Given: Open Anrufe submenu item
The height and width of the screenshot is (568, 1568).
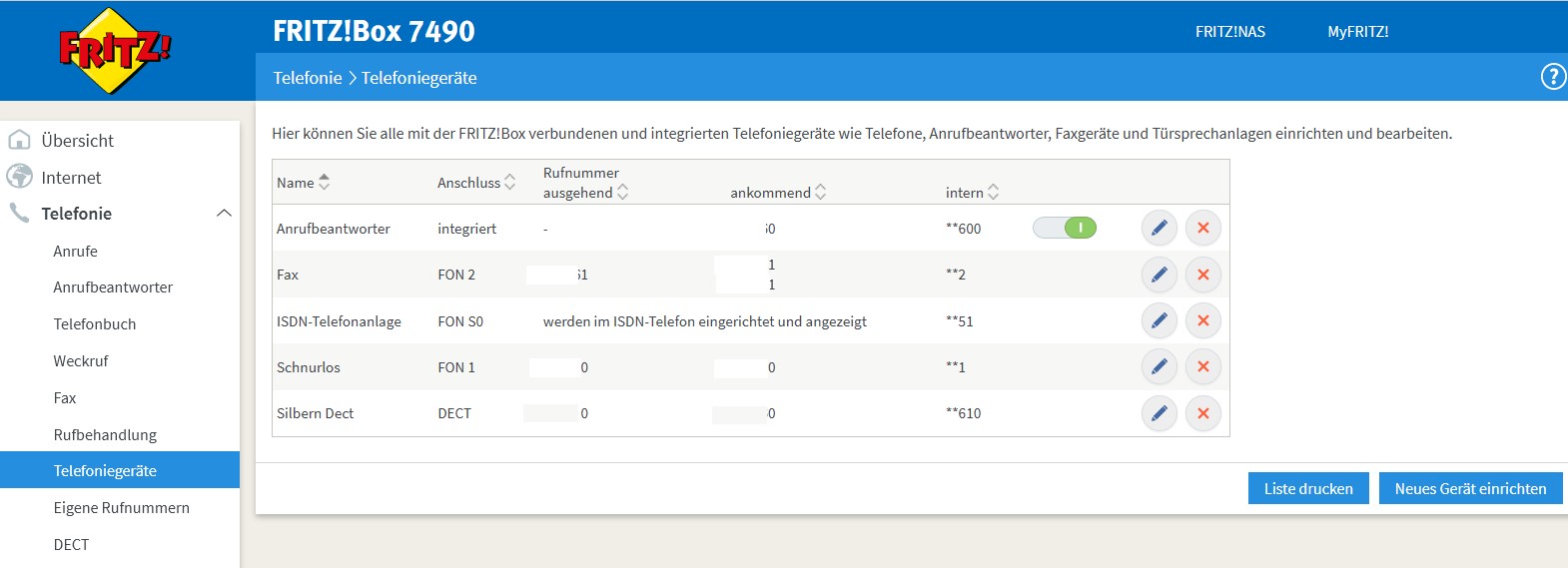Looking at the screenshot, I should coord(75,251).
